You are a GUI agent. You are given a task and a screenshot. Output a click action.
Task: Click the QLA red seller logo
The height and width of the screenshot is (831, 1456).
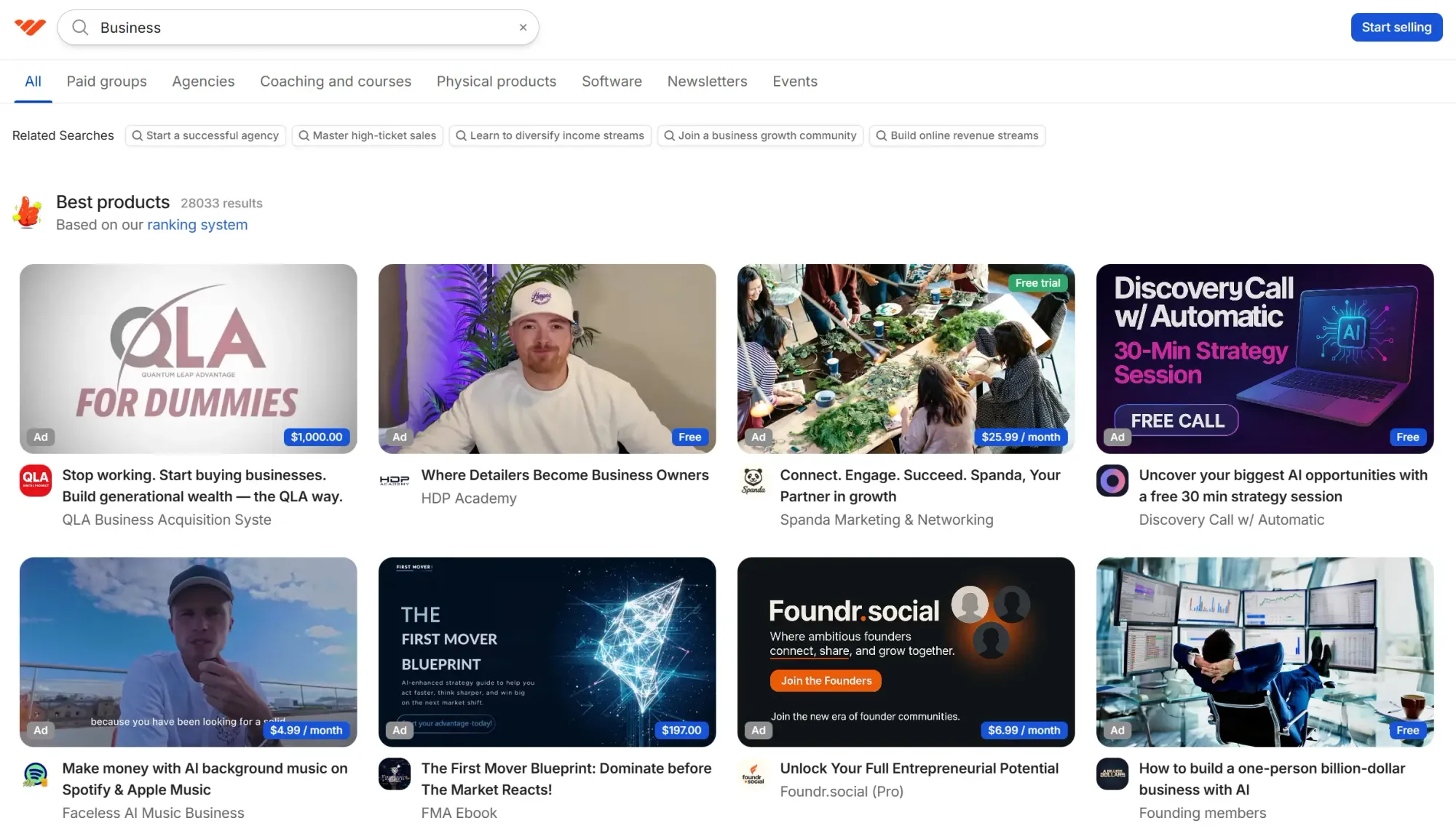(35, 481)
